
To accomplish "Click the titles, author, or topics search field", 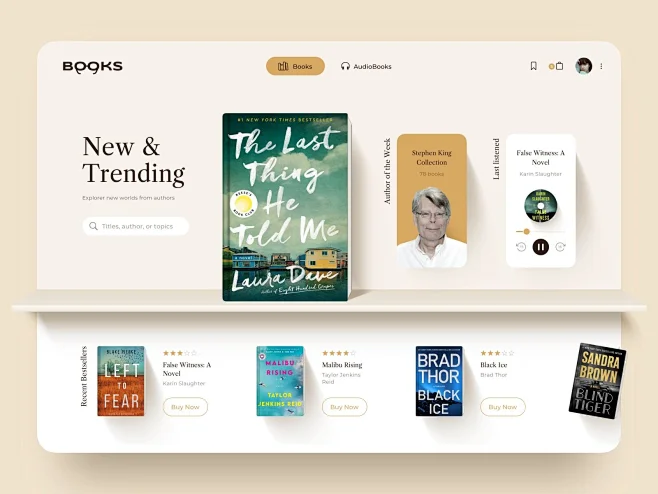I will [x=136, y=226].
